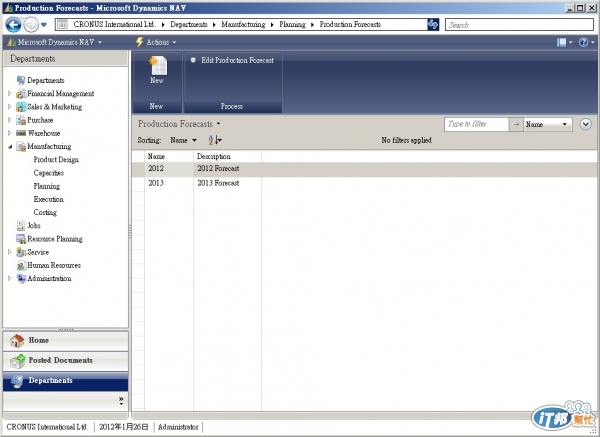Click the refresh icon in address bar
Screen dimensions: 600x437
tap(433, 24)
